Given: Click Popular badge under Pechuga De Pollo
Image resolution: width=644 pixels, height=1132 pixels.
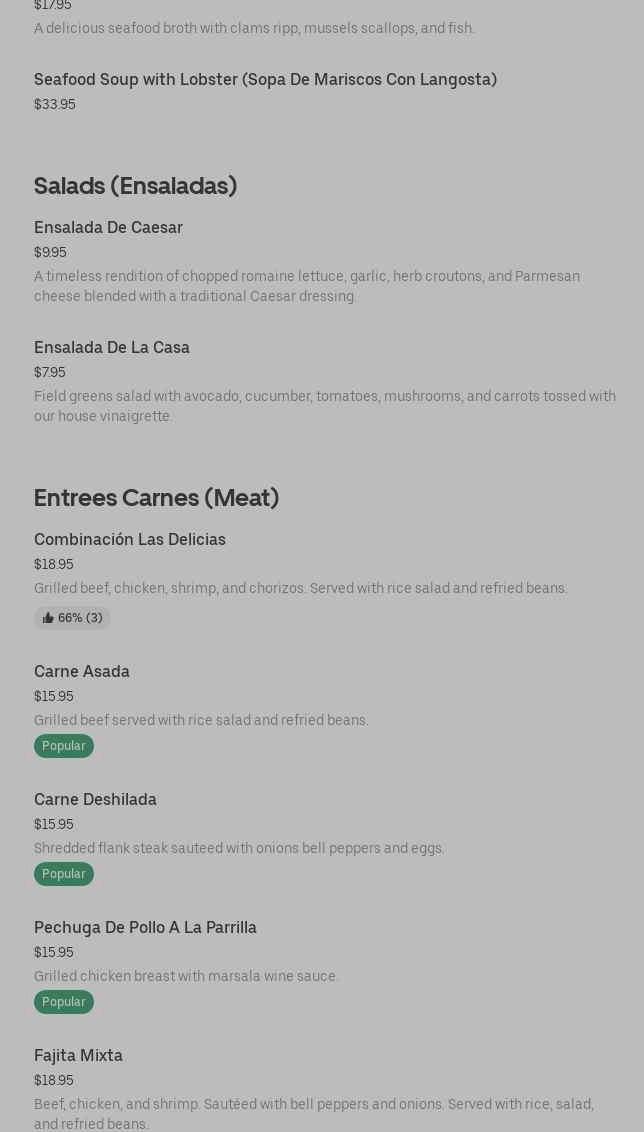Looking at the screenshot, I should (x=63, y=1002).
